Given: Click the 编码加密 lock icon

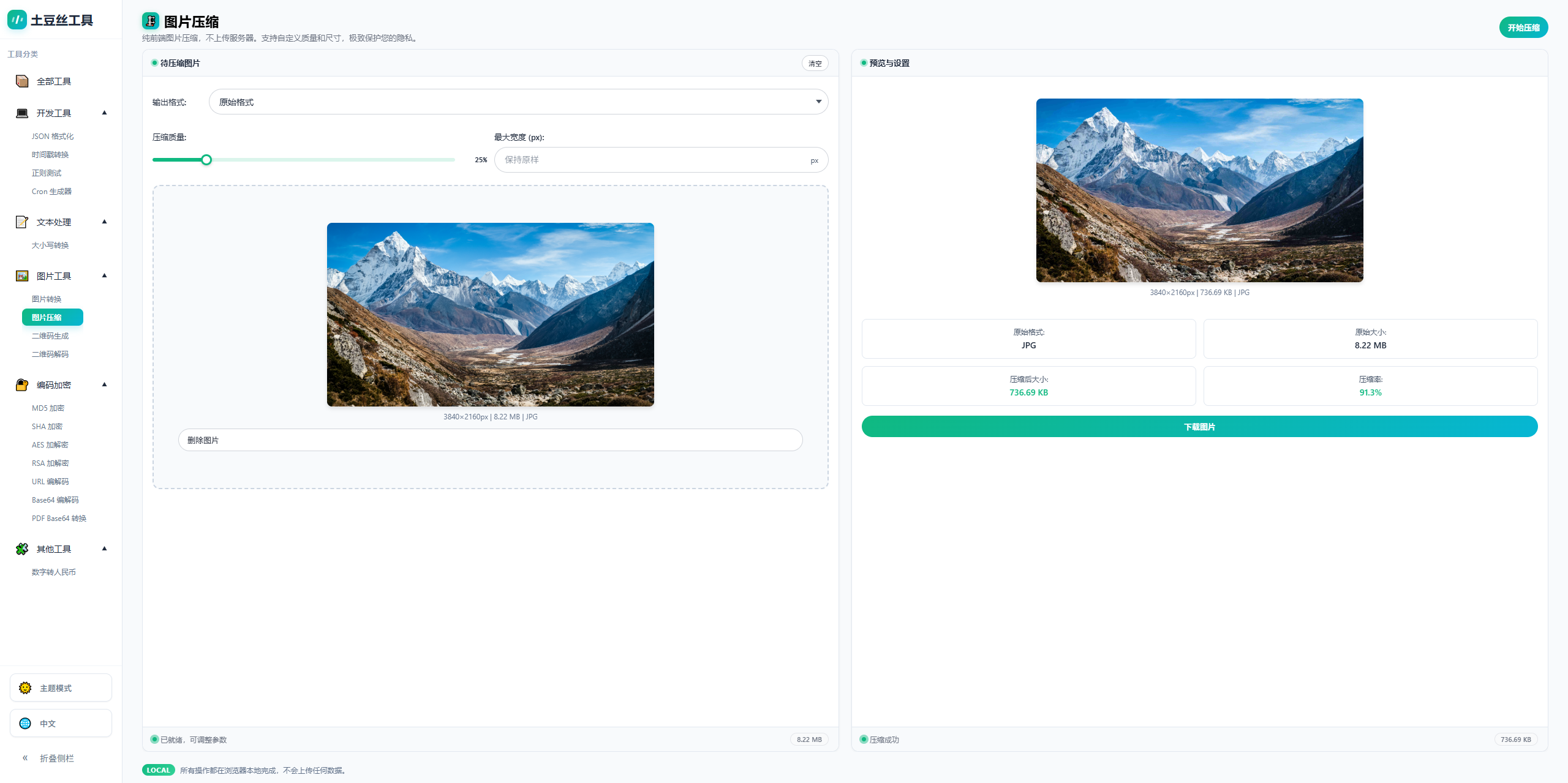Looking at the screenshot, I should 22,385.
